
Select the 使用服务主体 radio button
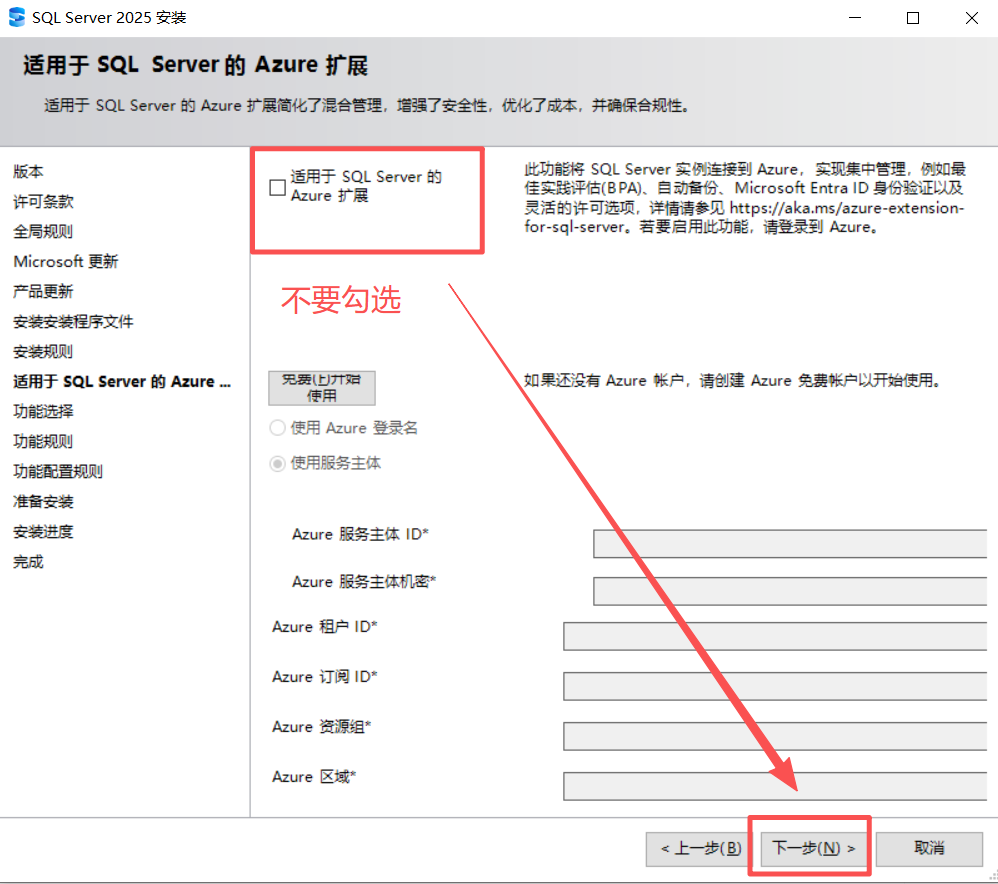[x=278, y=463]
